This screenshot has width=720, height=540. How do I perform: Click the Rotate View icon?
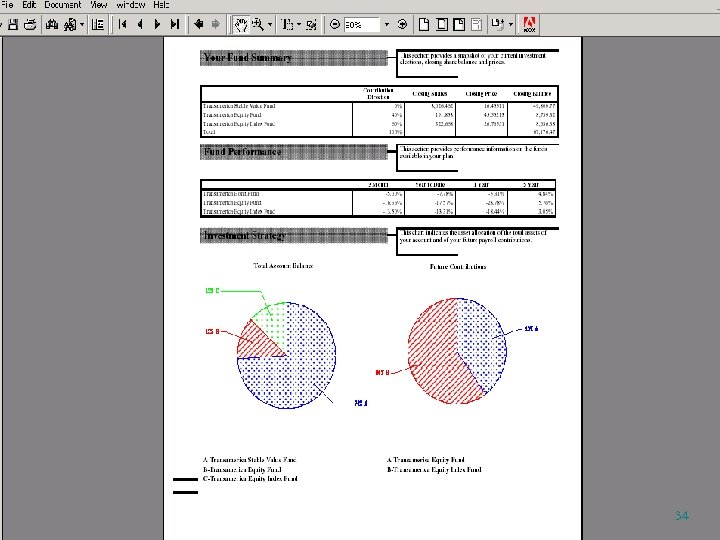(498, 24)
